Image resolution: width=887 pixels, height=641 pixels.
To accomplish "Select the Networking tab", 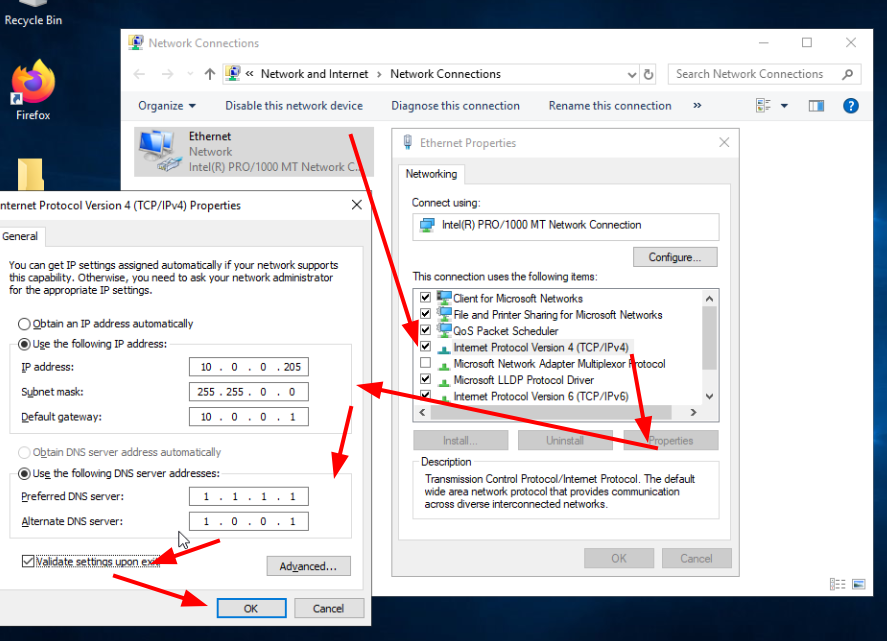I will [x=431, y=174].
